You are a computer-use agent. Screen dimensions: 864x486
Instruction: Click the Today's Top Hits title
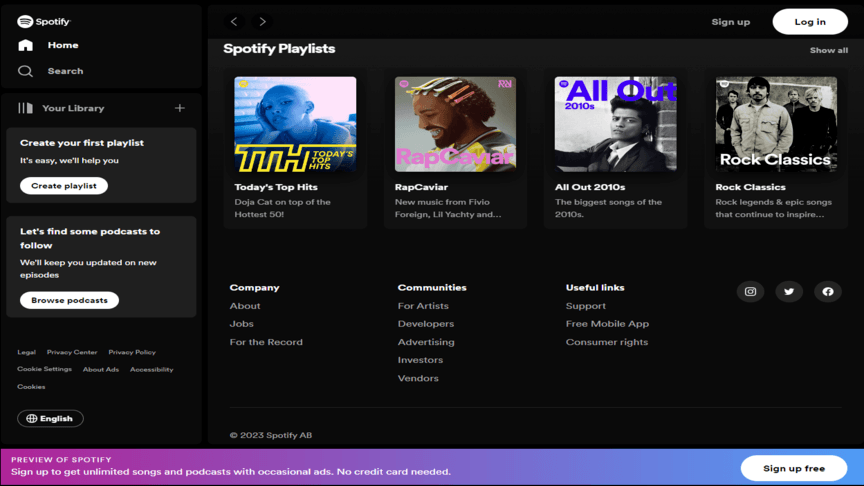coord(276,187)
